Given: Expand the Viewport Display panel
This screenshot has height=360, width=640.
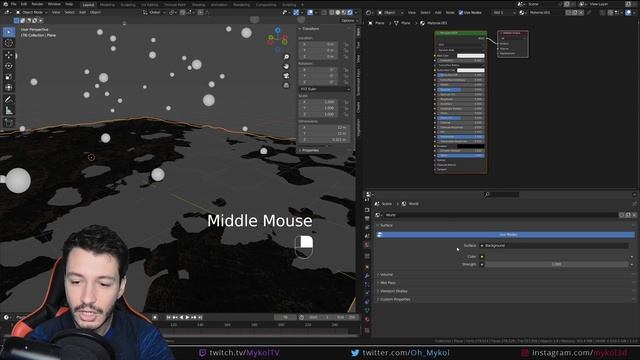Looking at the screenshot, I should point(393,291).
